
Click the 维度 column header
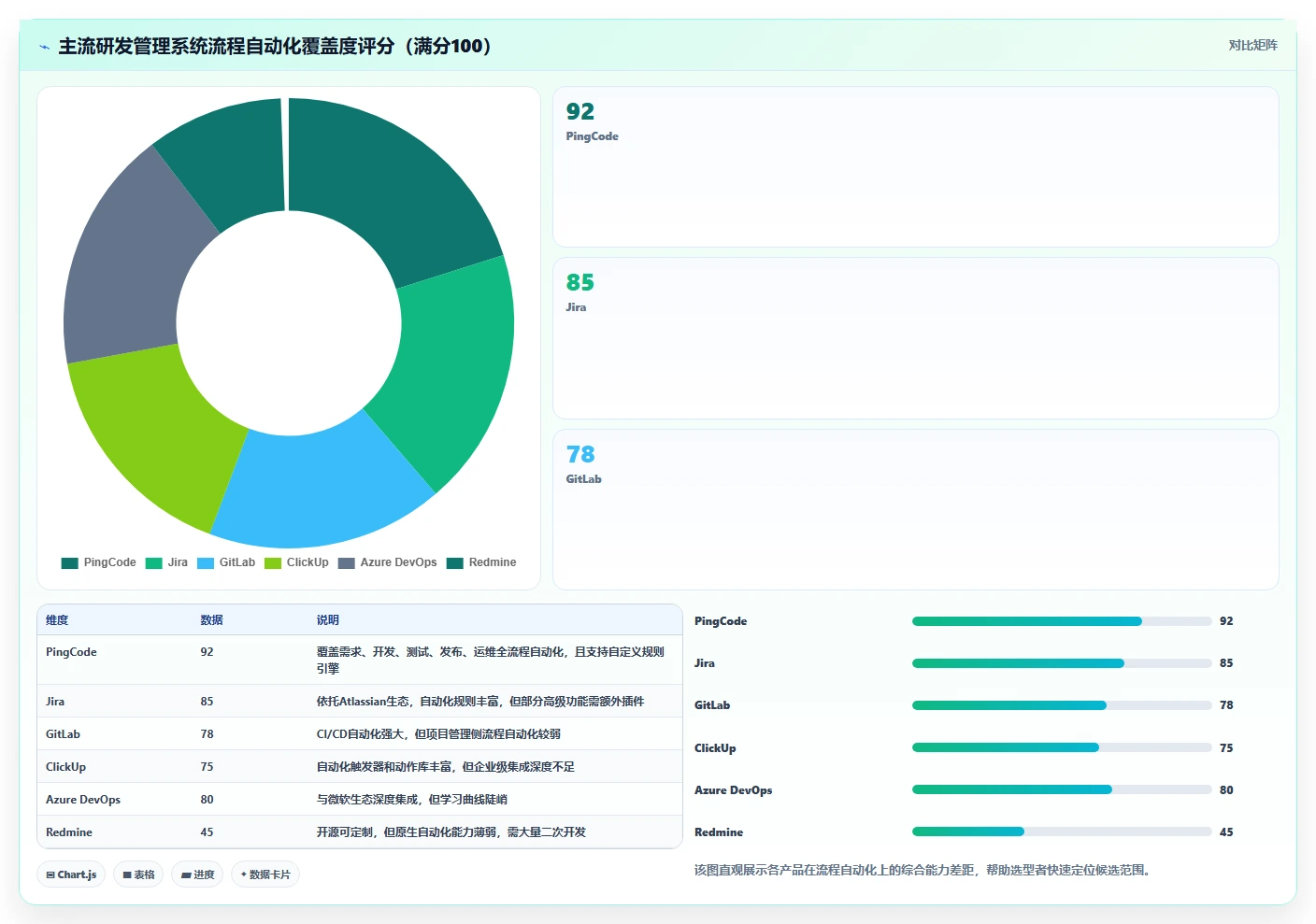(x=57, y=620)
